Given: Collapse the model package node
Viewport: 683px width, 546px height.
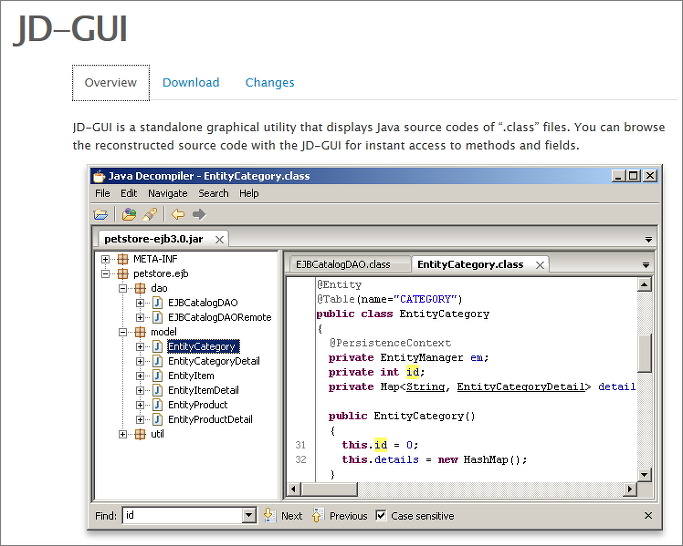Looking at the screenshot, I should 123,332.
